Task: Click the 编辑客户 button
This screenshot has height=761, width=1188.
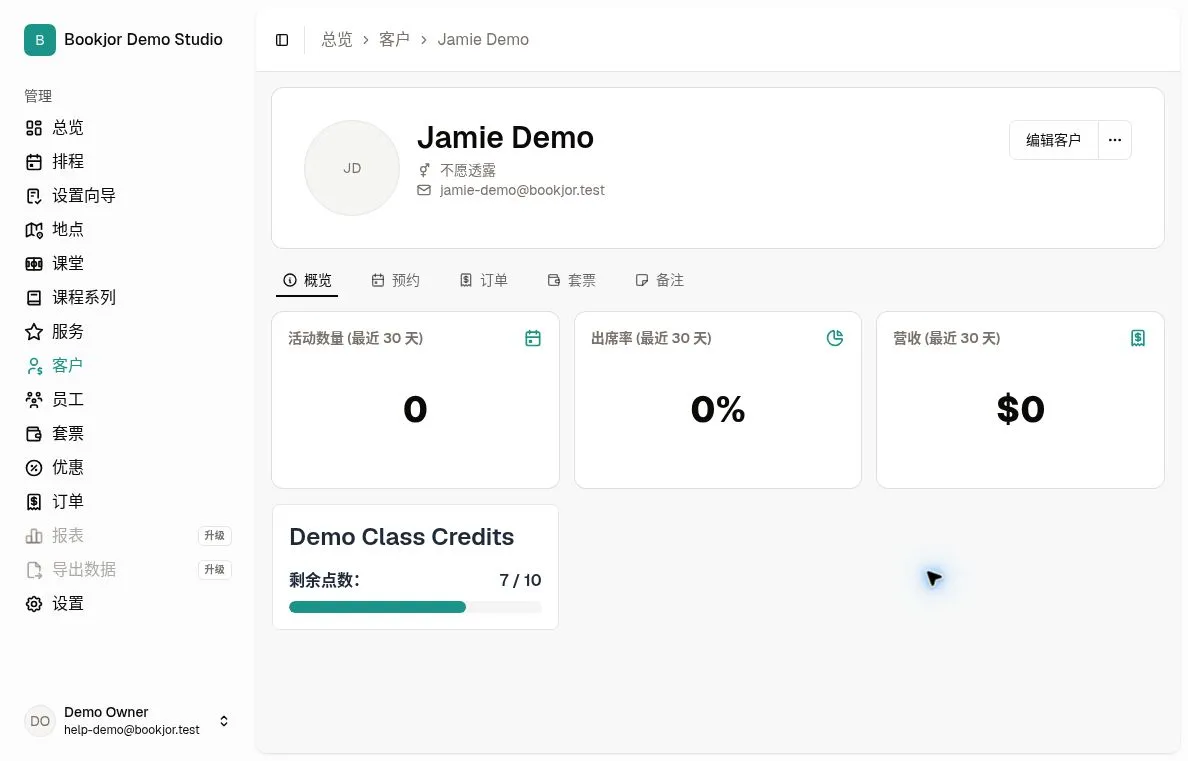Action: click(1054, 140)
